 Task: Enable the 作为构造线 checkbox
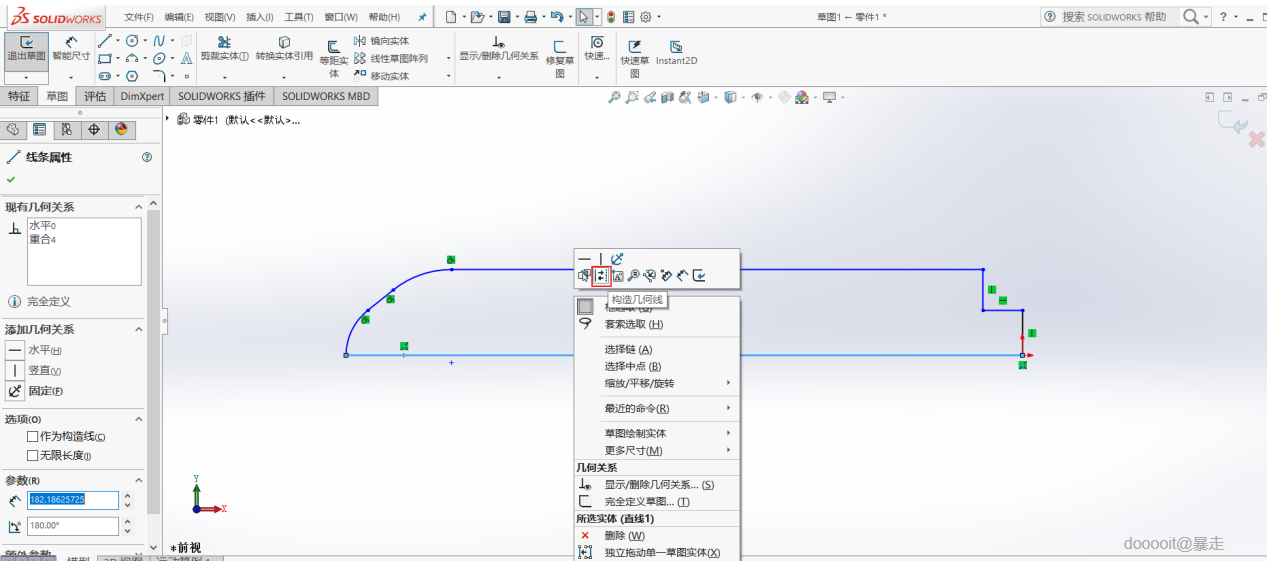(33, 437)
